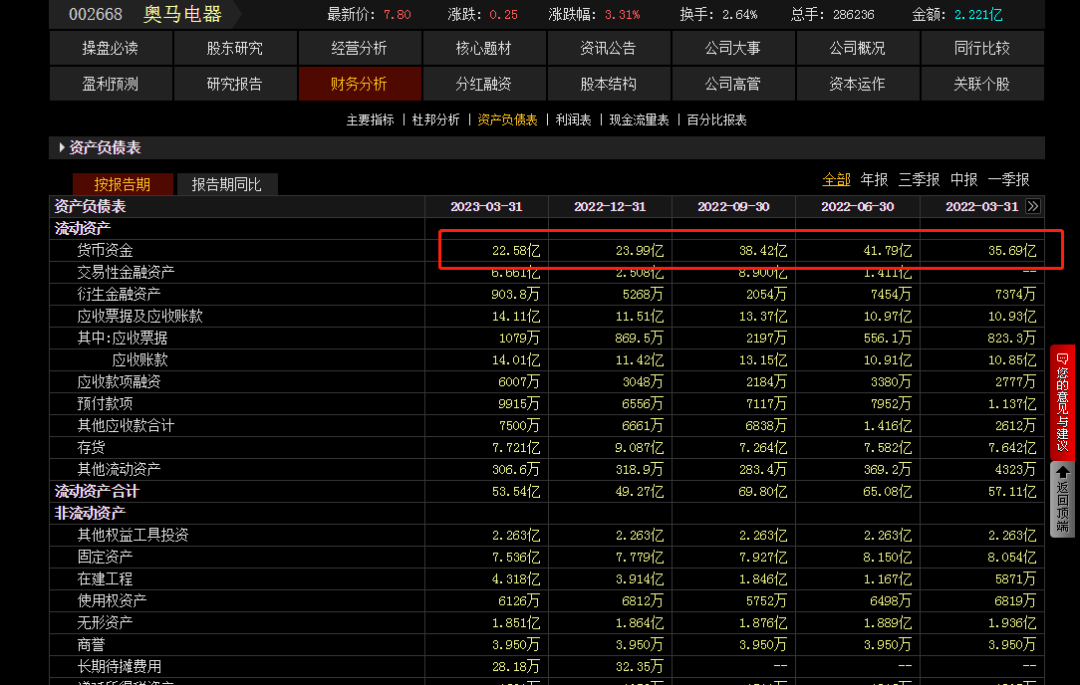
Task: Open the 杜邦分析 sub-page link
Action: (436, 120)
